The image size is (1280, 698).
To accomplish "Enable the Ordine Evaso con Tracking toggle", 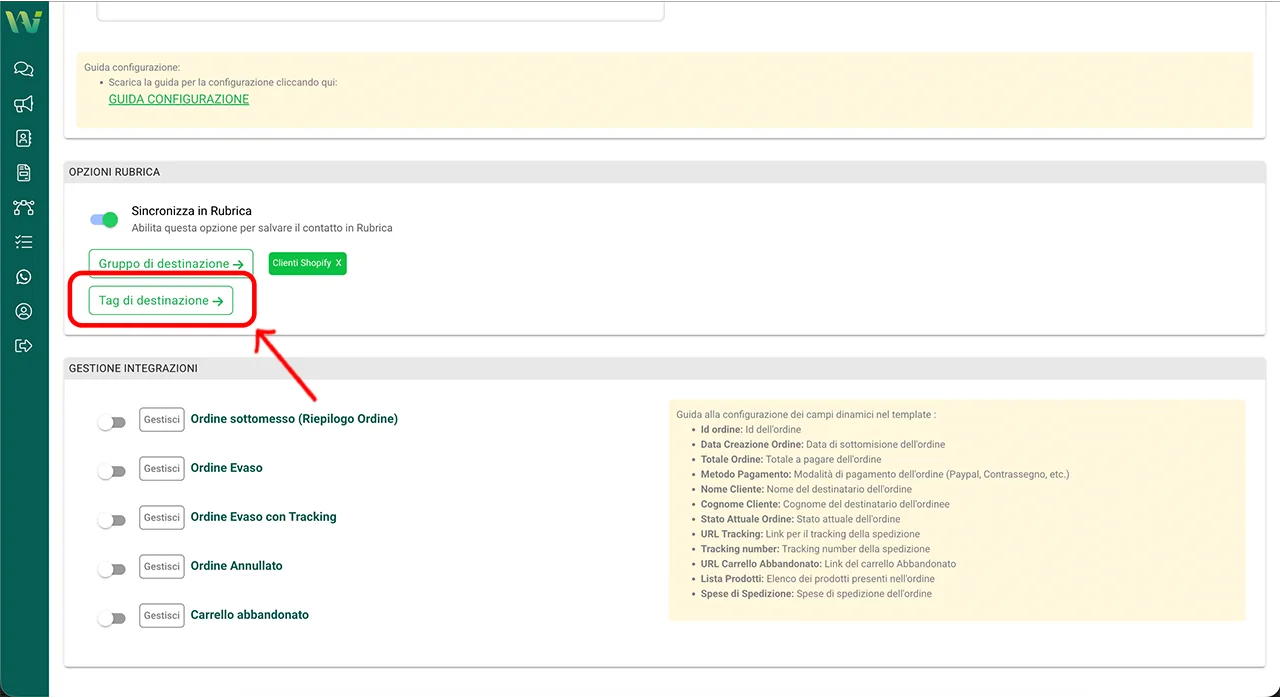I will 112,521.
